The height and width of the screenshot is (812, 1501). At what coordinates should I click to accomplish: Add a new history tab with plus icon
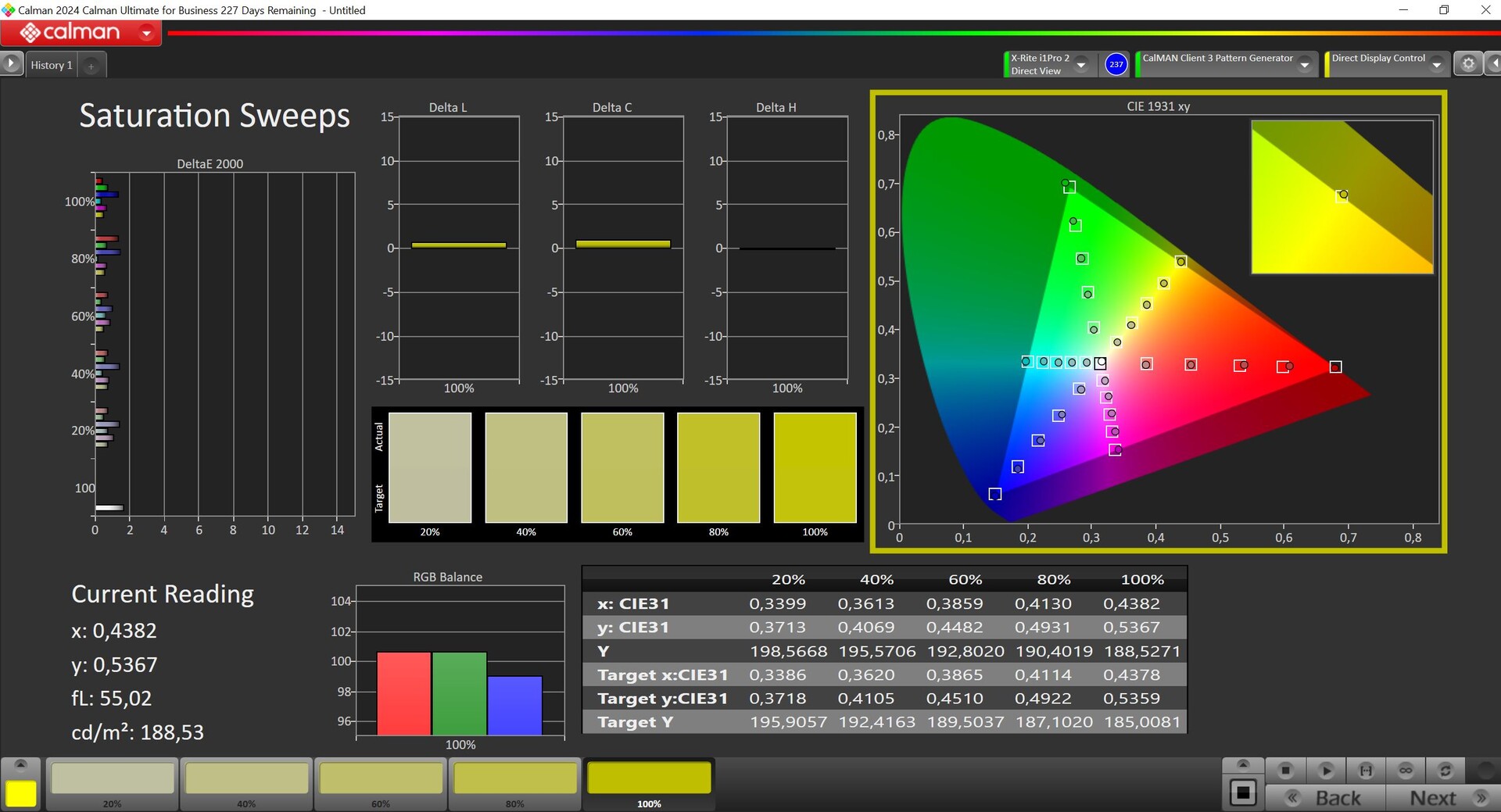coord(91,66)
